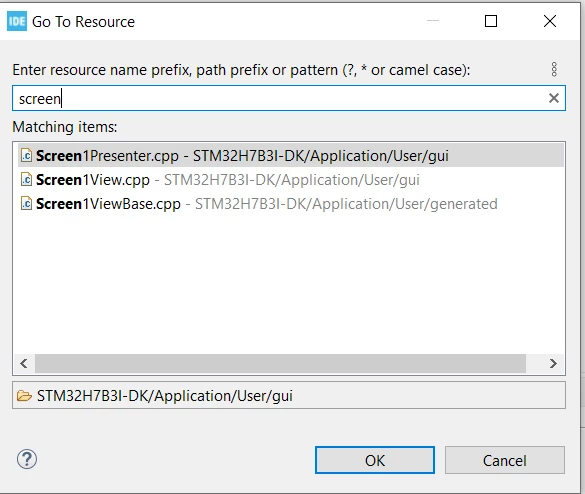585x494 pixels.
Task: Select Screen1Presenter.cpp in matching items
Action: tap(291, 156)
